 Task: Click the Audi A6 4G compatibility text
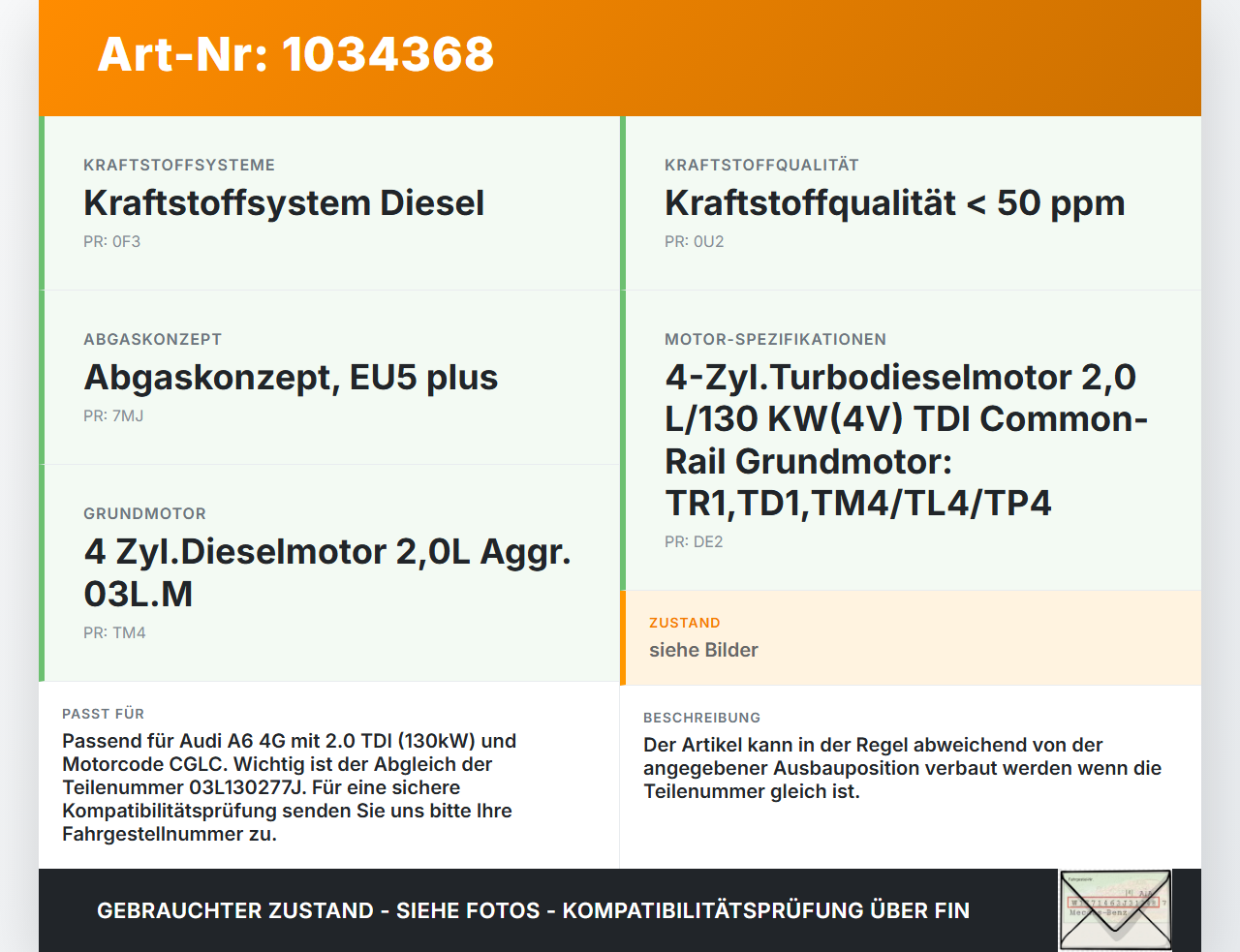(x=290, y=787)
